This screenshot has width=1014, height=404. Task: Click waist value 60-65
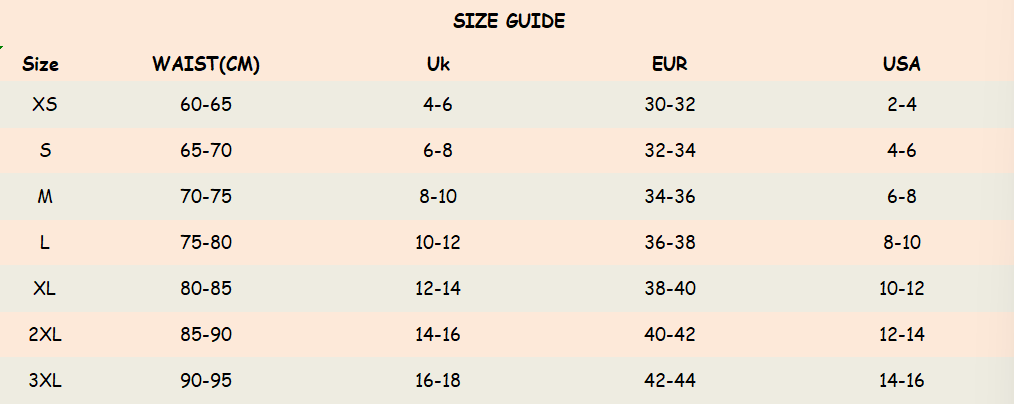[x=208, y=104]
